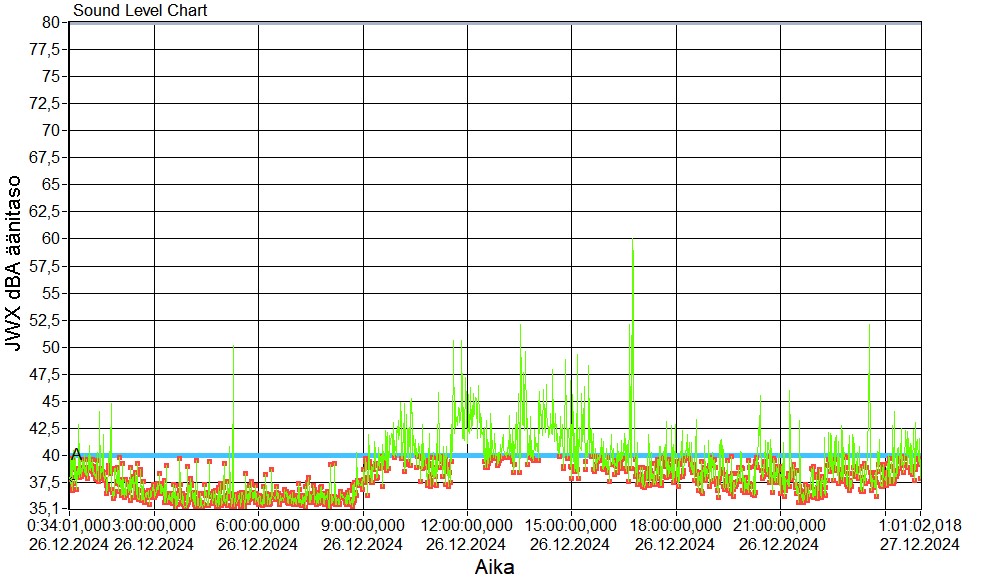Click the 1:01:02,018 end time label
This screenshot has height=588, width=990.
(919, 524)
